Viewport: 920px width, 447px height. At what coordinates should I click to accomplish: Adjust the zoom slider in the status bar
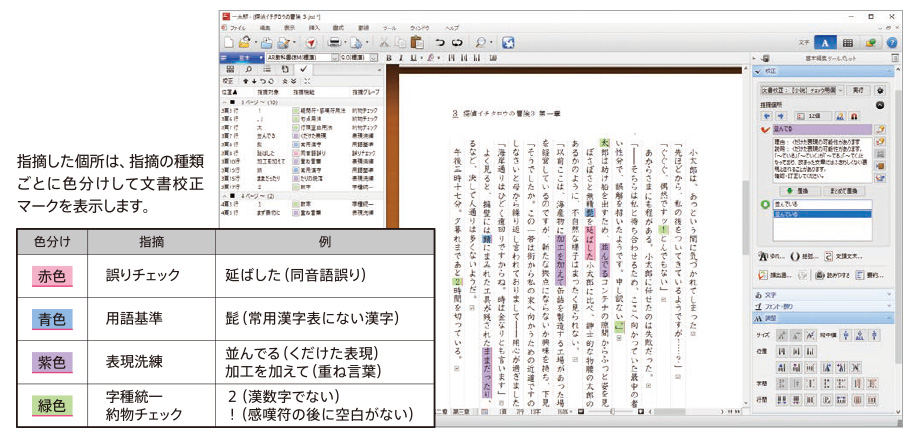pos(611,411)
